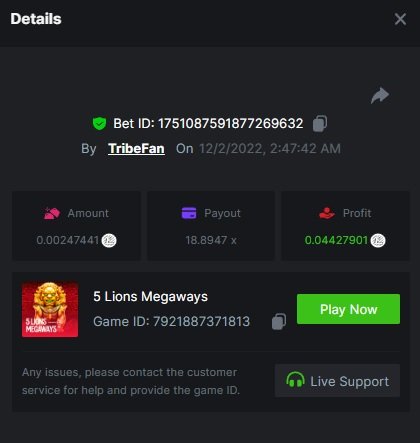
Task: Close the Details dialog
Action: pos(400,19)
